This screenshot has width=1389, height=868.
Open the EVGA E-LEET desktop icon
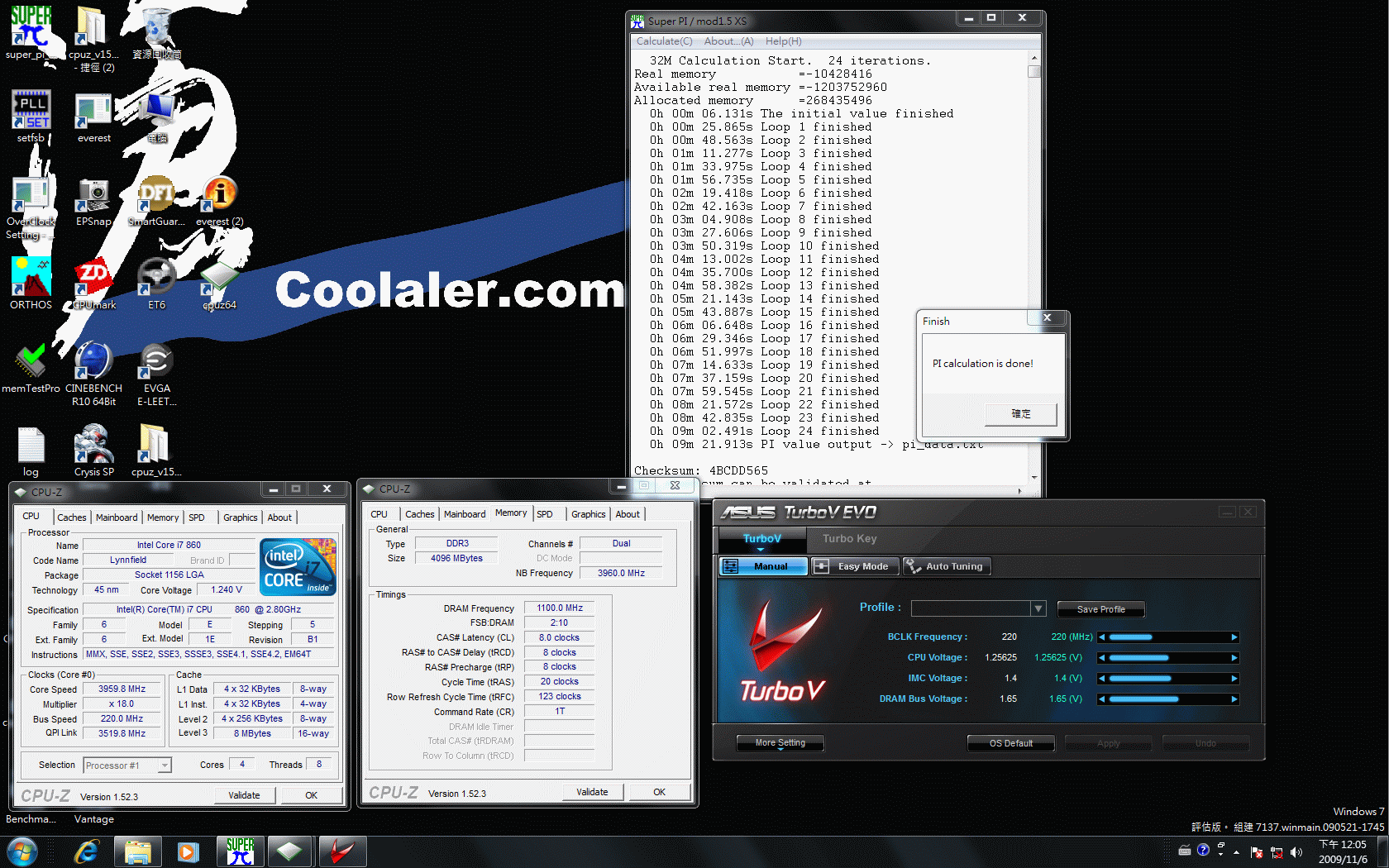point(157,374)
